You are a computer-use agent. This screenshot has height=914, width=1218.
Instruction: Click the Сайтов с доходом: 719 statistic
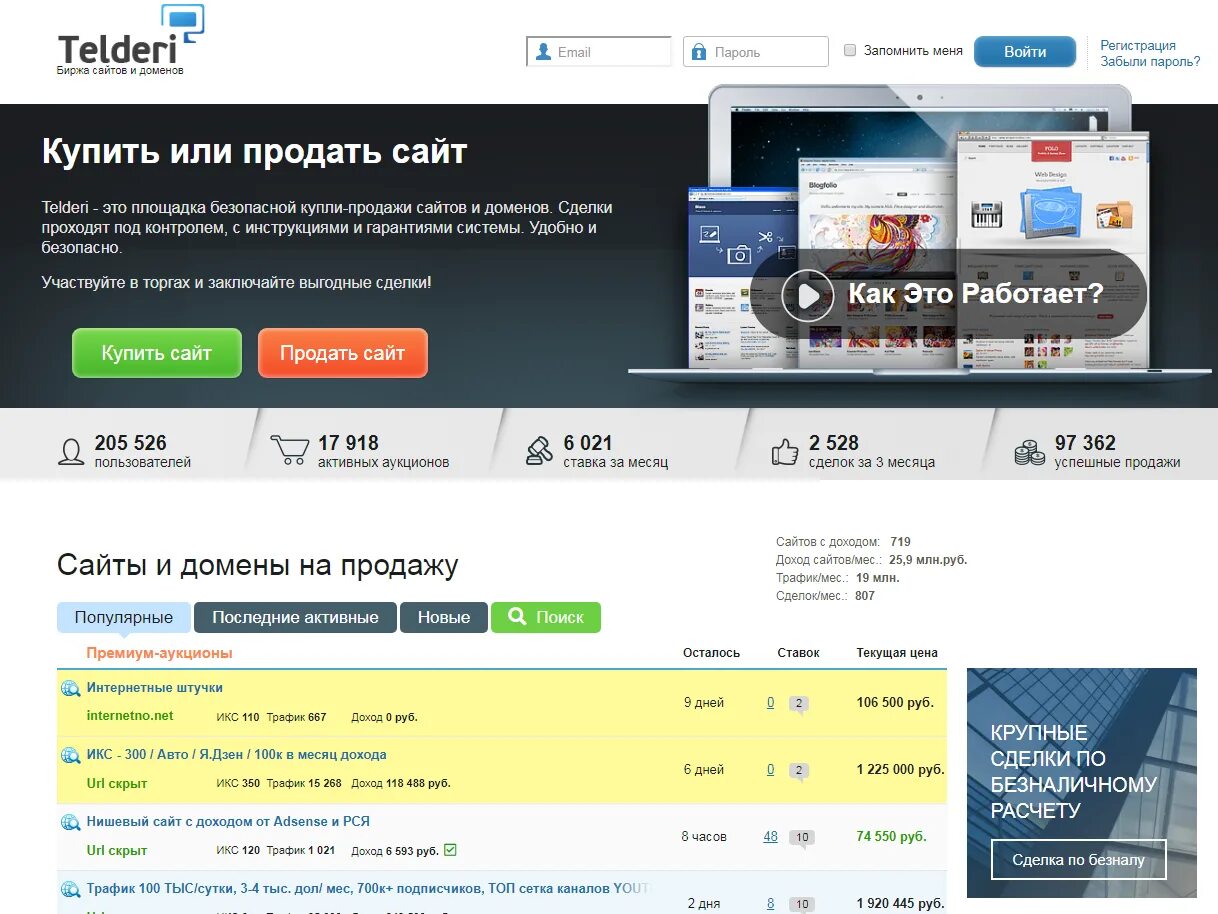click(x=843, y=542)
